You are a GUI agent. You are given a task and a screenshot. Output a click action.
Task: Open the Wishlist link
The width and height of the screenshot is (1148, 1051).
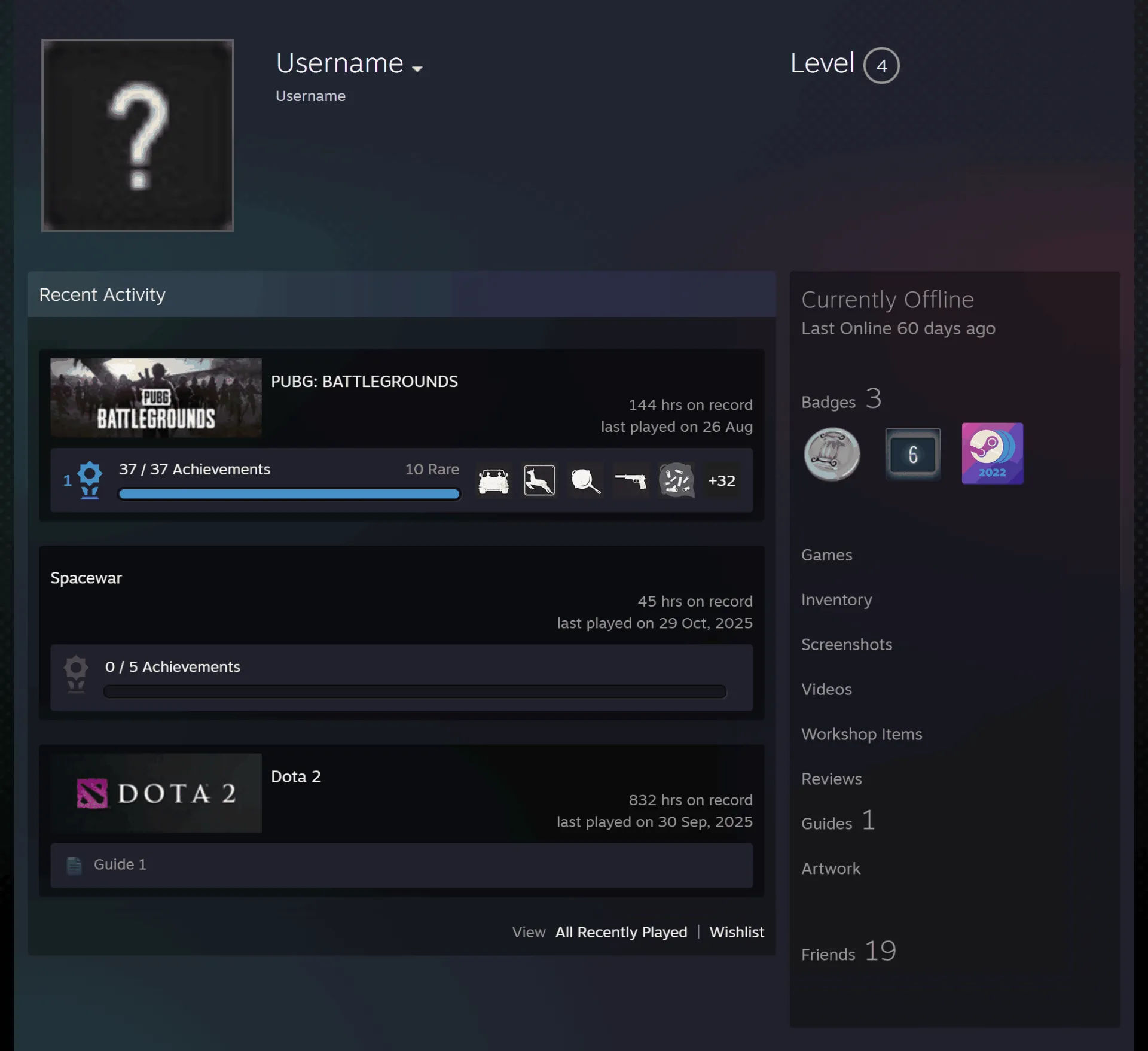tap(737, 933)
